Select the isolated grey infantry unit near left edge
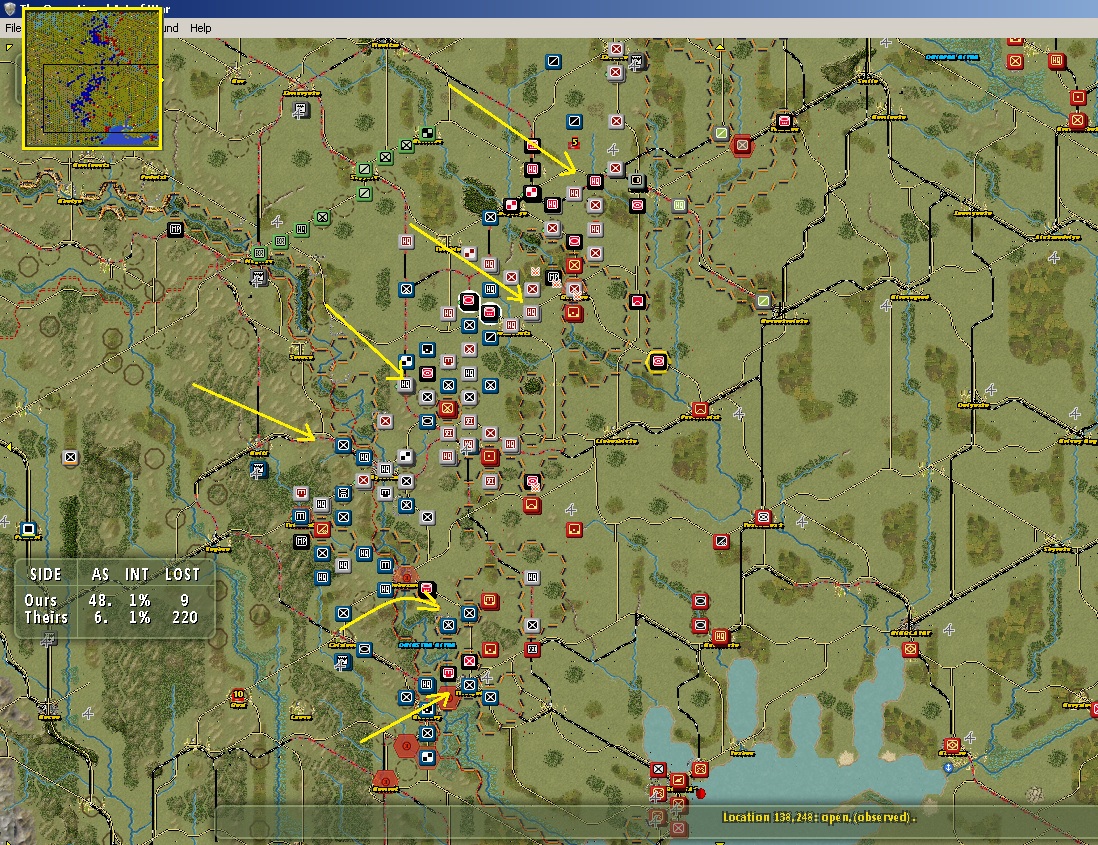The image size is (1098, 845). [x=69, y=457]
